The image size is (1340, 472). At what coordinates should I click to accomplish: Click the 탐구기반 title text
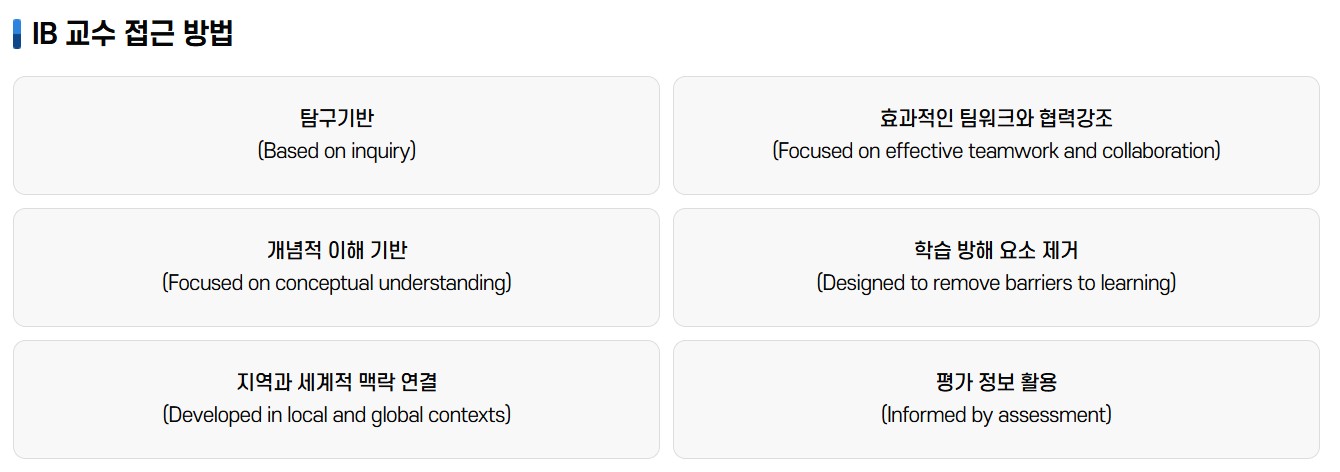click(x=336, y=118)
